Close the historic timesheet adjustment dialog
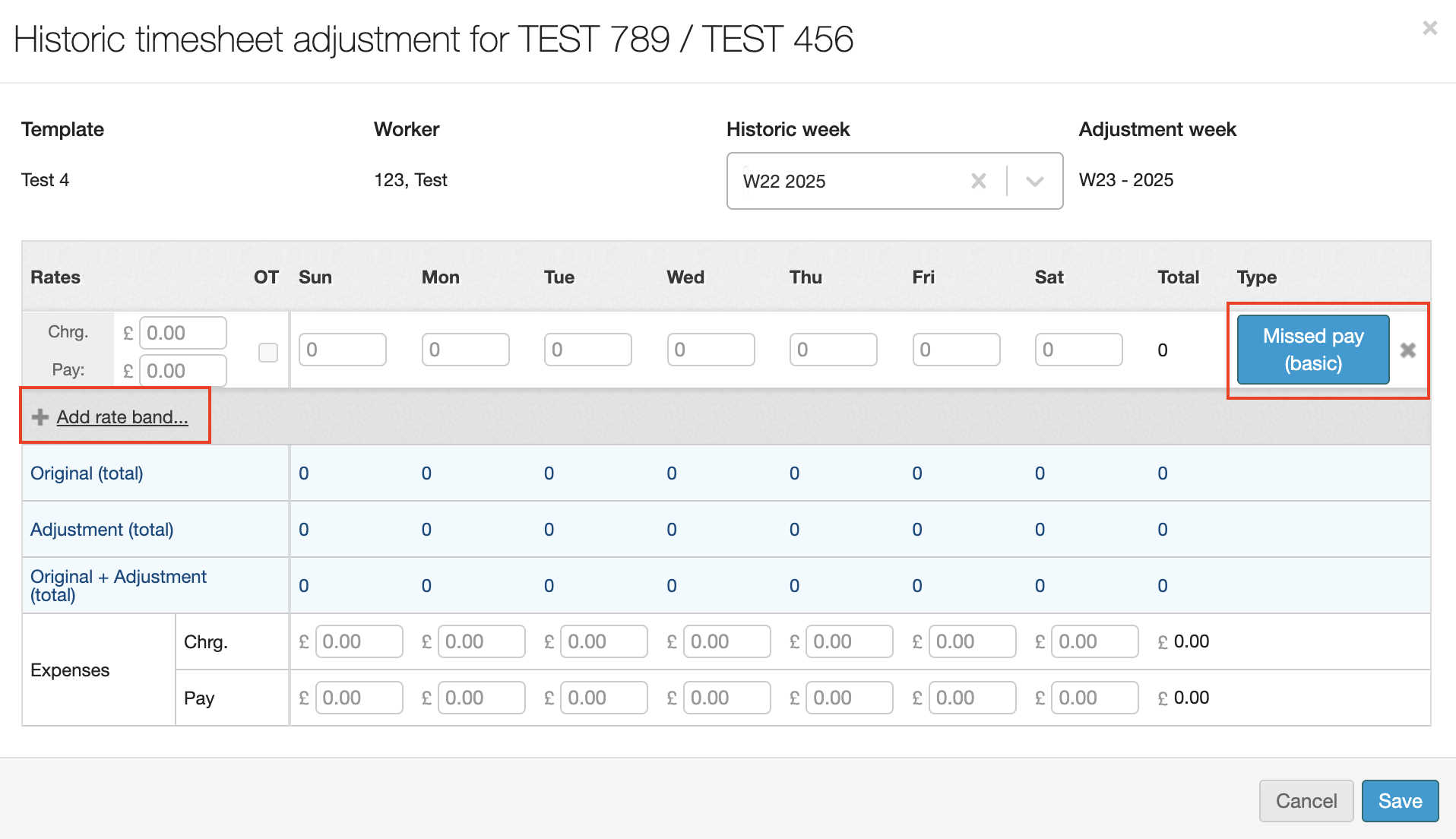 click(1429, 28)
